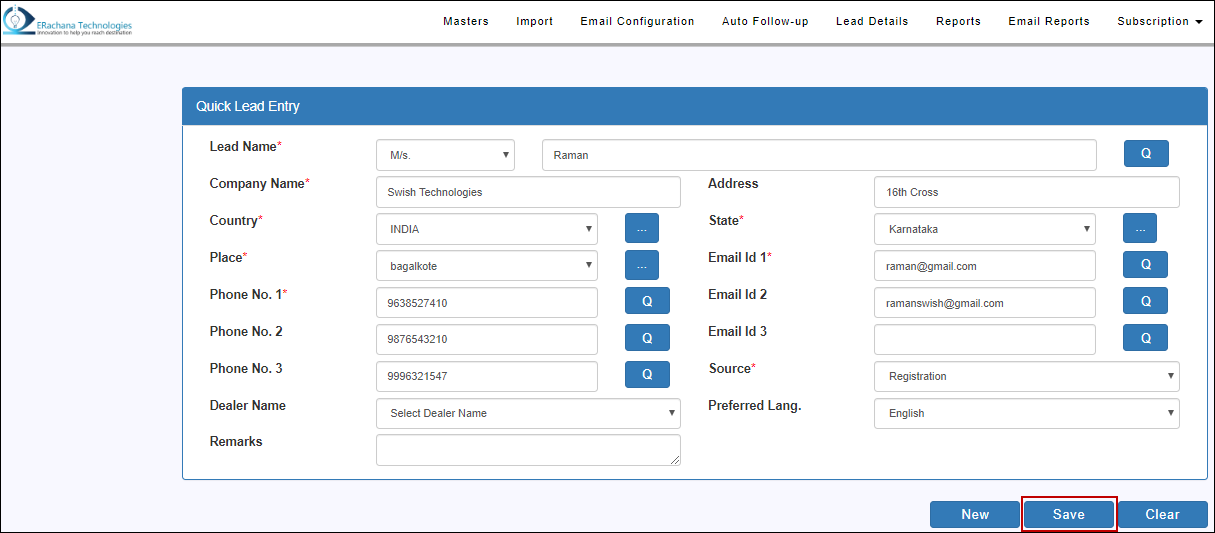The width and height of the screenshot is (1215, 533).
Task: Open the Select Dealer Name dropdown
Action: pyautogui.click(x=528, y=413)
